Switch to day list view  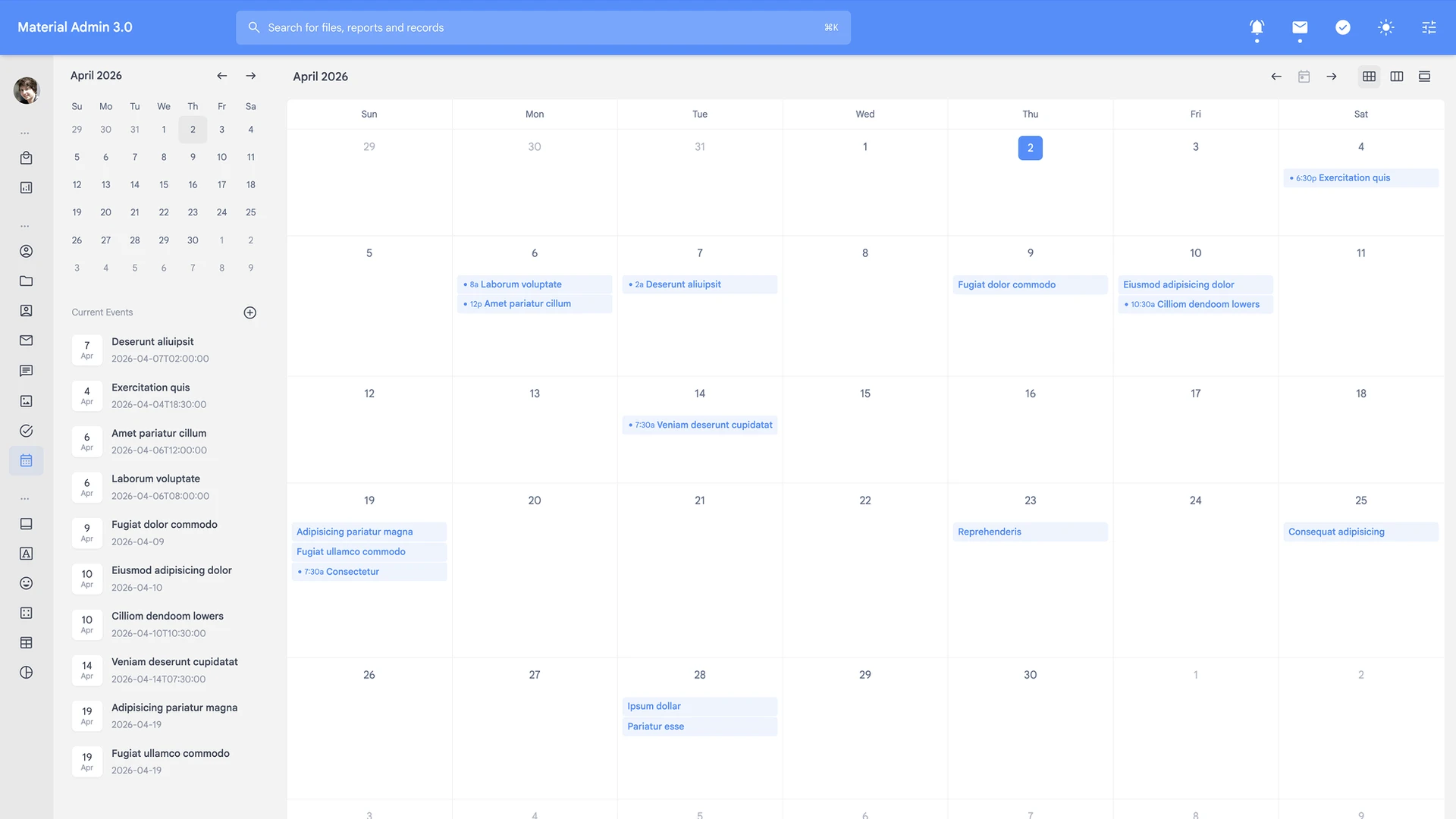pyautogui.click(x=1424, y=77)
